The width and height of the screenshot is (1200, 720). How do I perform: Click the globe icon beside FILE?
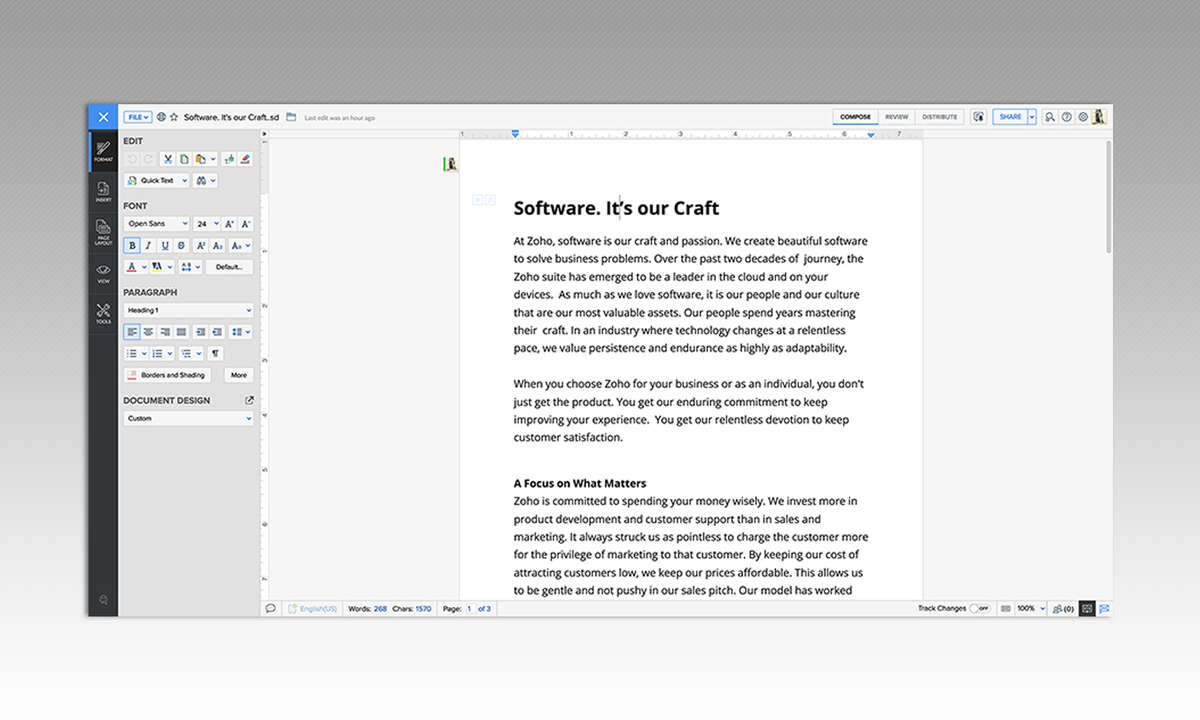click(161, 117)
